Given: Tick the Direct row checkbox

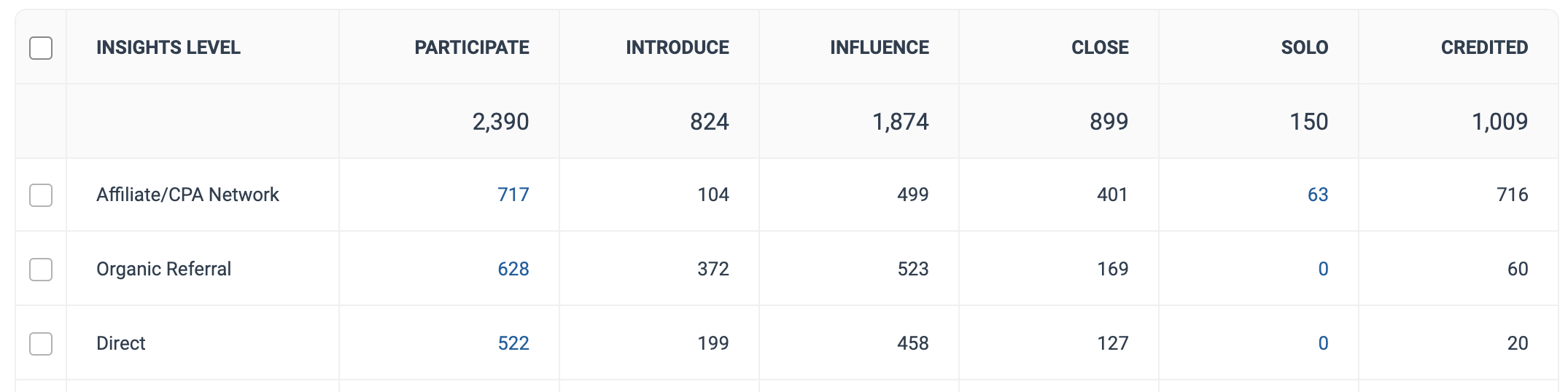Looking at the screenshot, I should (x=41, y=344).
